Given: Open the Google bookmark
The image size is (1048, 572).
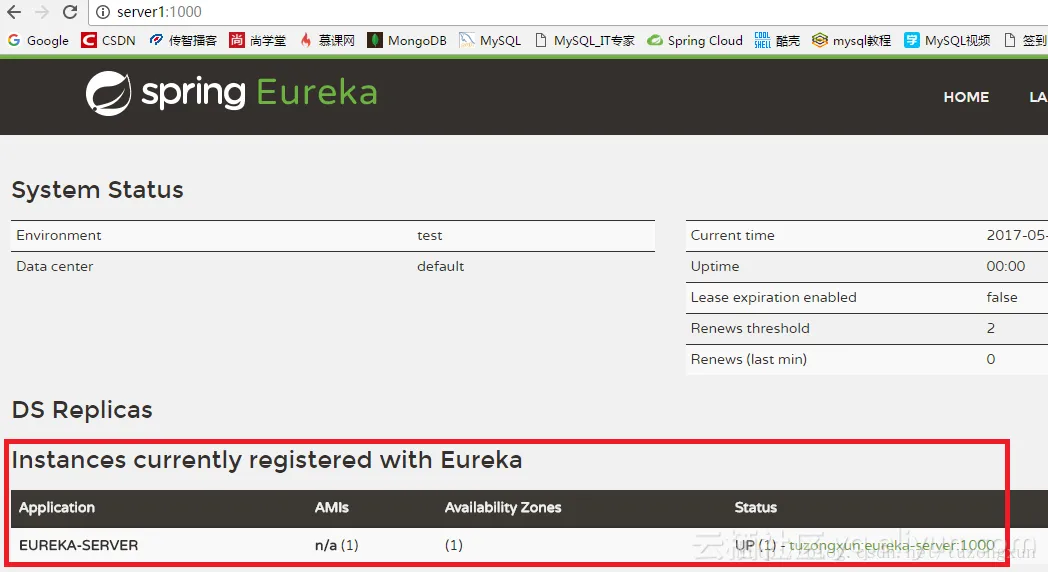Looking at the screenshot, I should 38,41.
